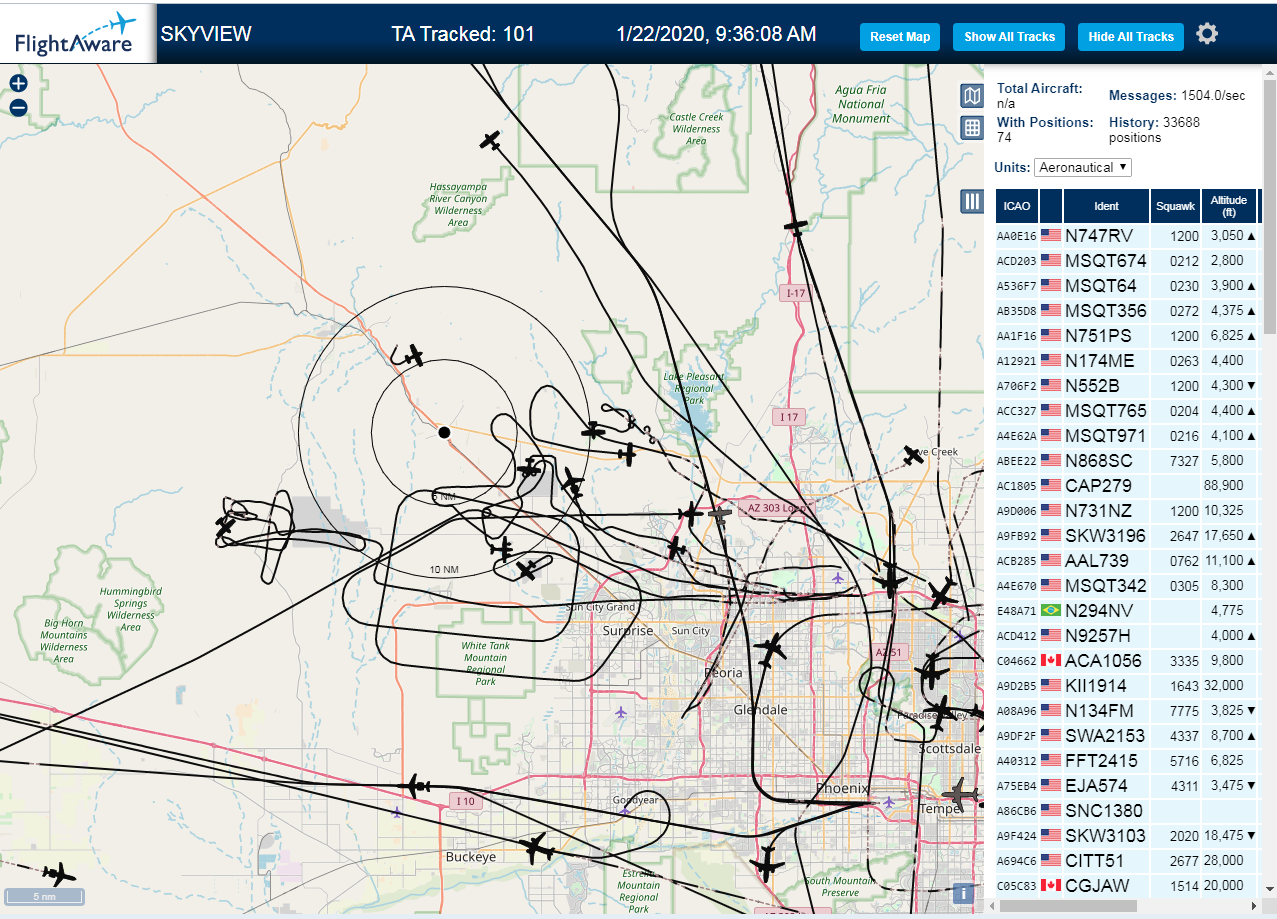Select the SNC1380 row
This screenshot has height=919, width=1277.
coord(1126,811)
